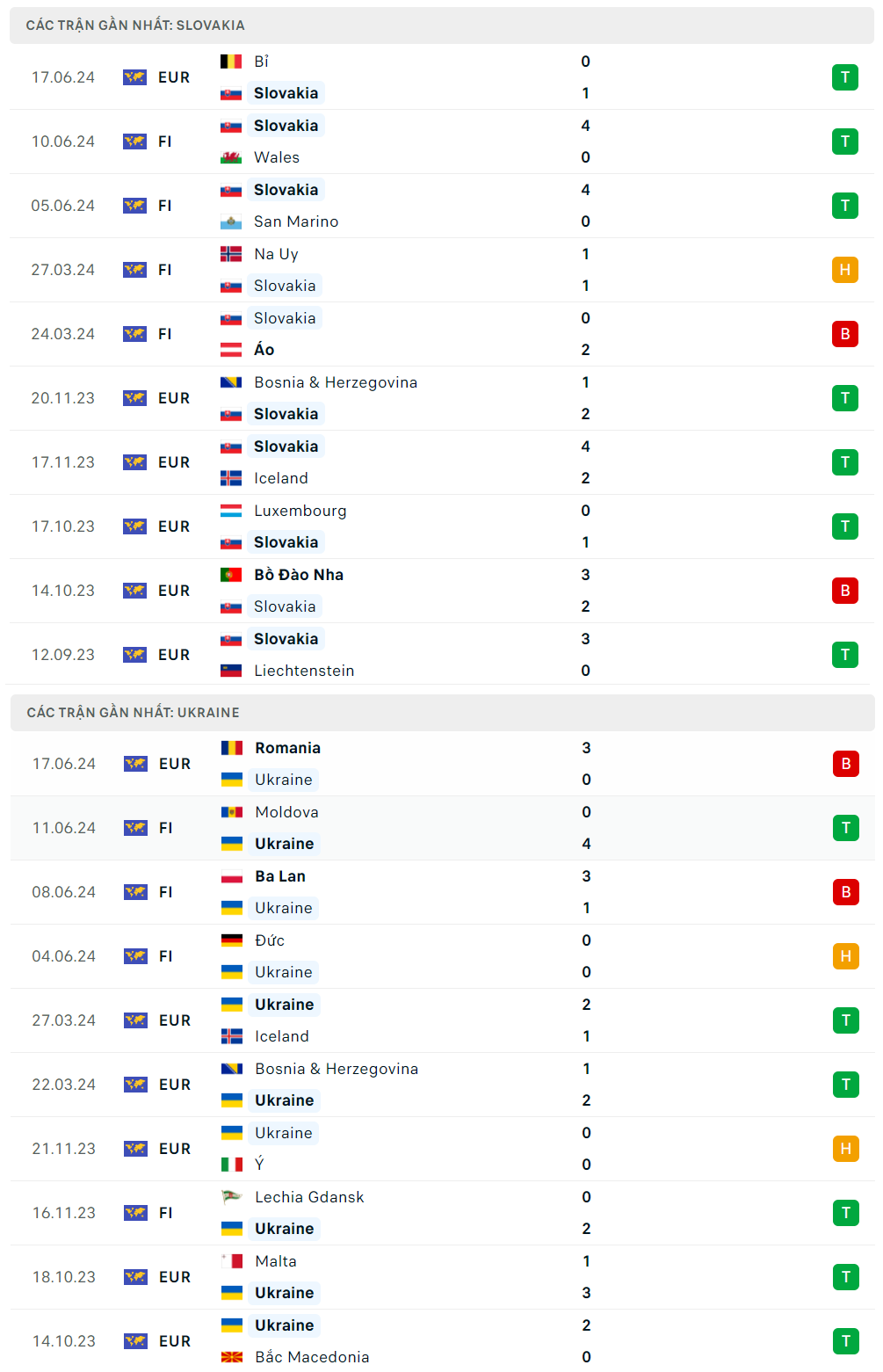883x1372 pixels.
Task: Click the Belgium flag icon beside Bỉ
Action: pos(230,62)
